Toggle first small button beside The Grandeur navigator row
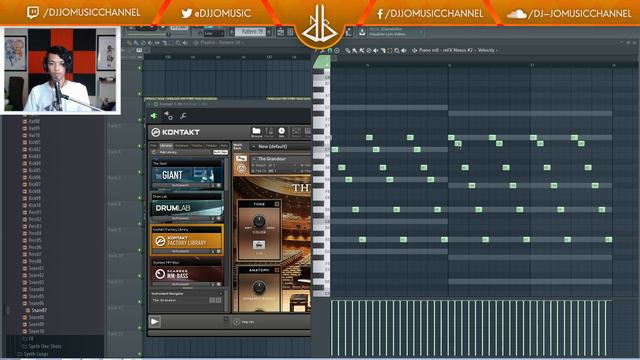The height and width of the screenshot is (360, 640). coord(212,300)
